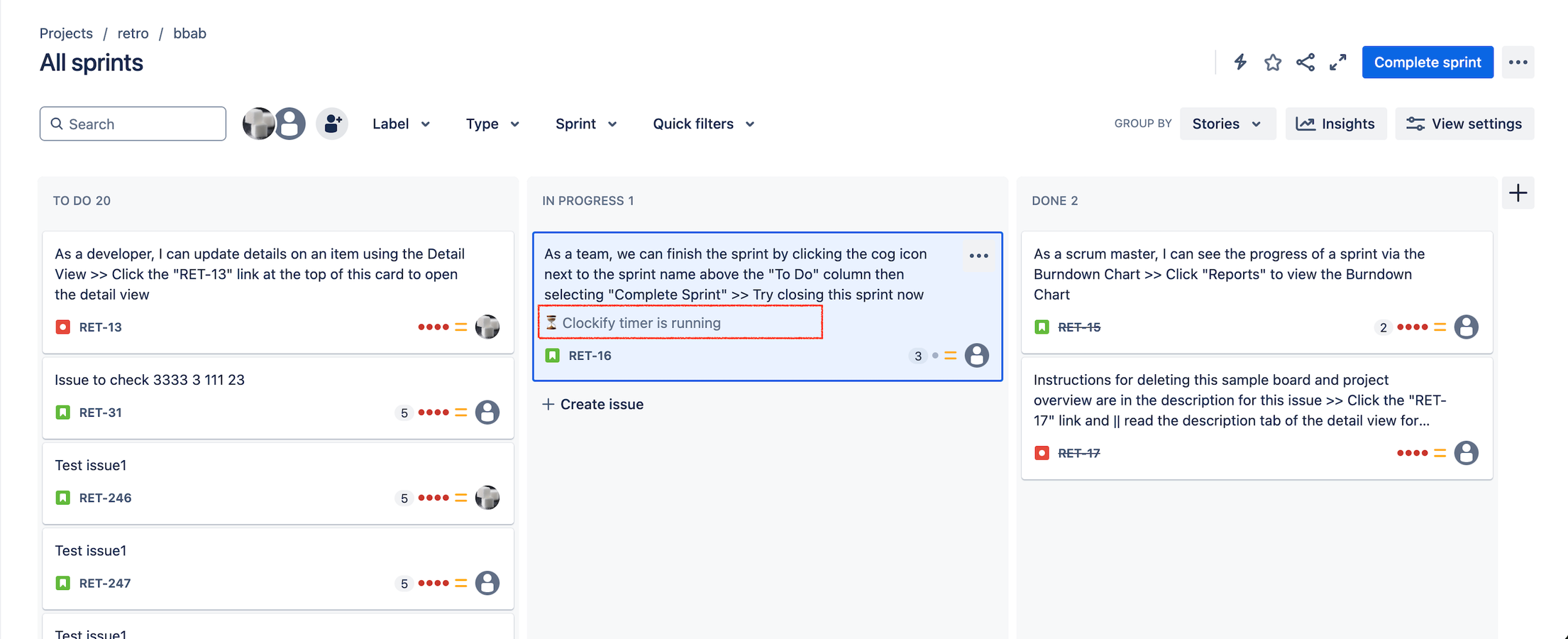Click RET-246 story points badge 5
The width and height of the screenshot is (1568, 639).
[x=404, y=498]
